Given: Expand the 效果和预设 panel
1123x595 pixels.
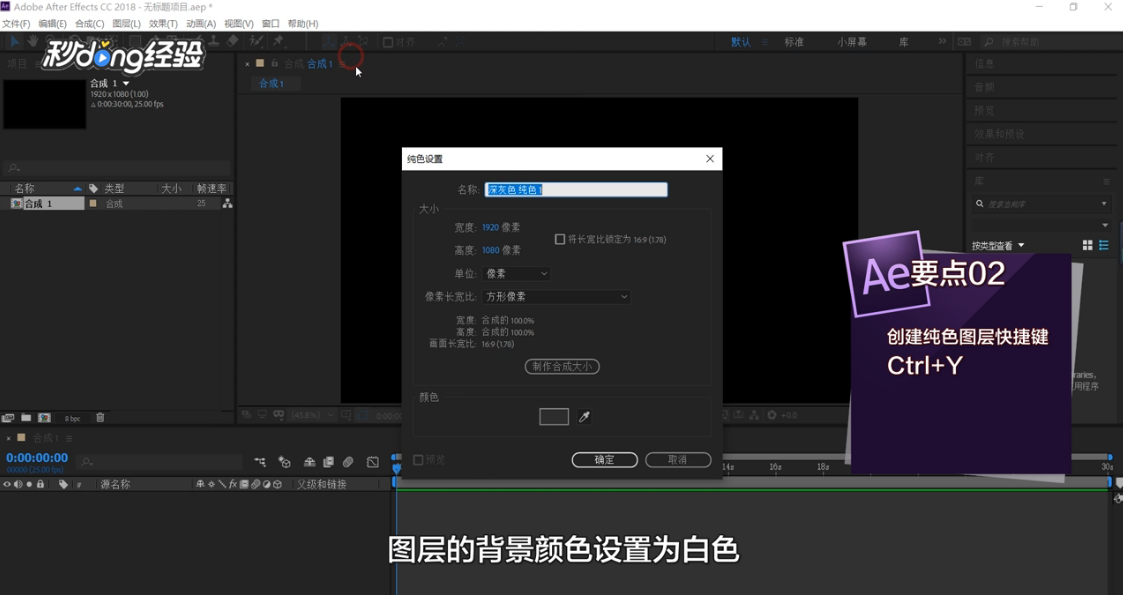Looking at the screenshot, I should pyautogui.click(x=999, y=134).
